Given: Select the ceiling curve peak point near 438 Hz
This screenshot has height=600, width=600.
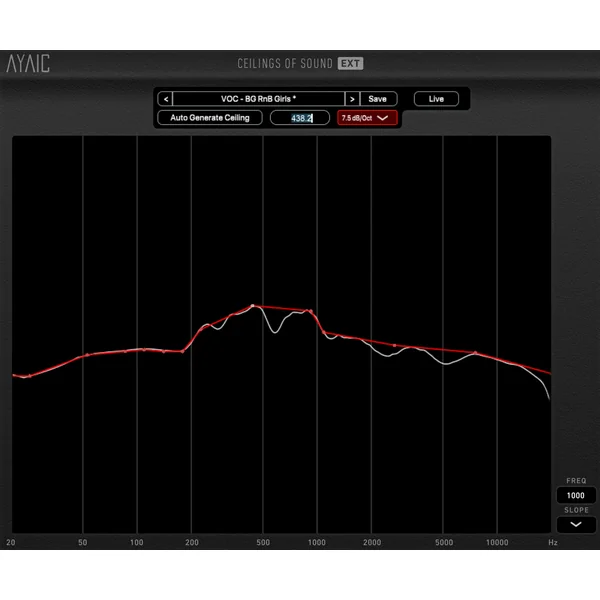Looking at the screenshot, I should (x=253, y=306).
